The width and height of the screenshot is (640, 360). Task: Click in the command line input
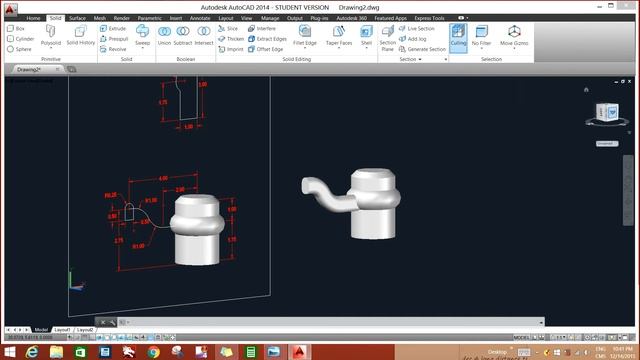[x=331, y=322]
